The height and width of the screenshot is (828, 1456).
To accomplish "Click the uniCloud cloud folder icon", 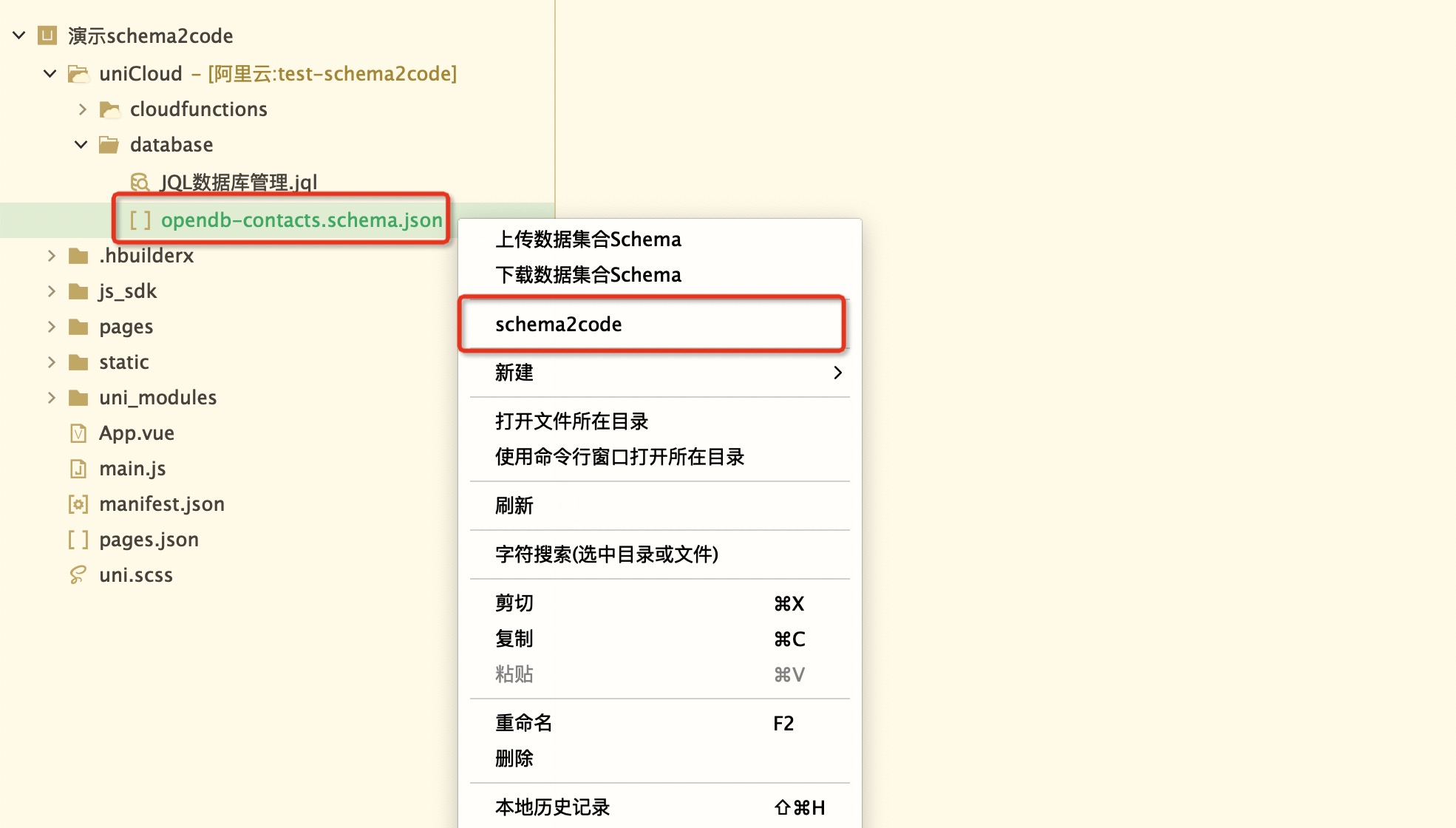I will (x=78, y=74).
